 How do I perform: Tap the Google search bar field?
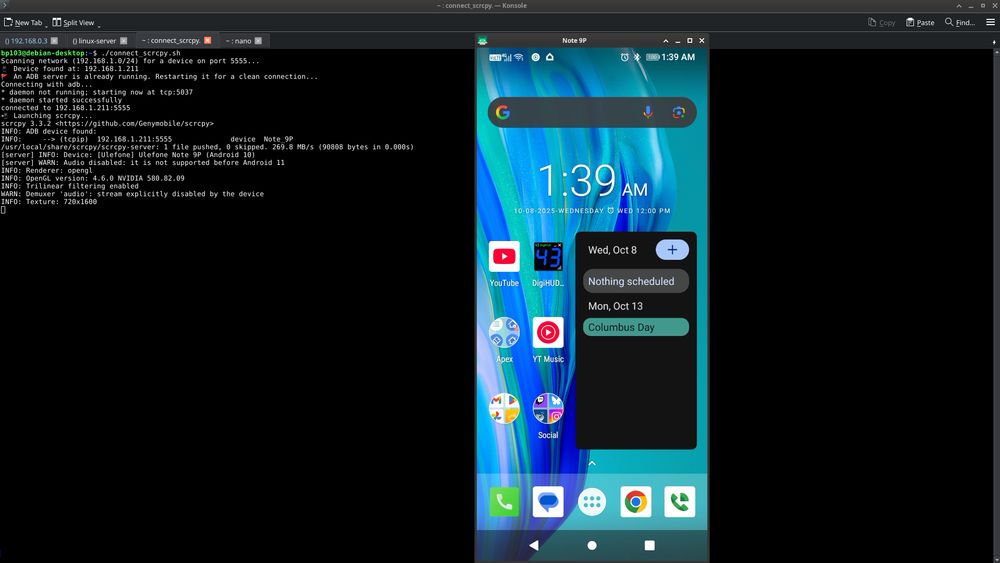pyautogui.click(x=592, y=112)
